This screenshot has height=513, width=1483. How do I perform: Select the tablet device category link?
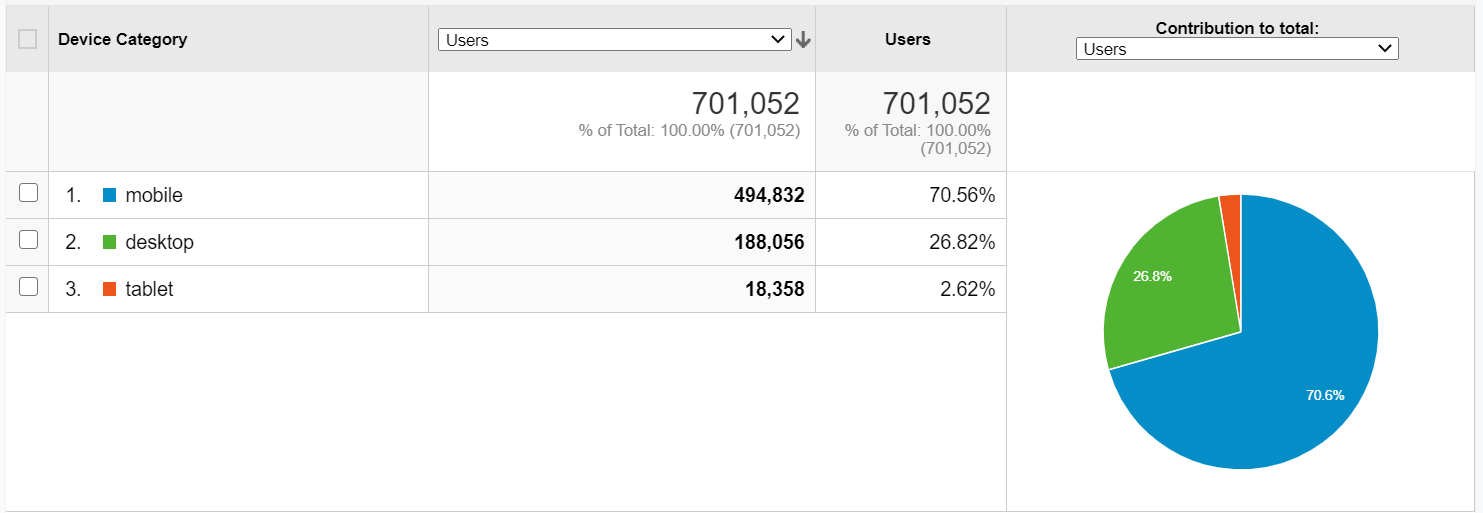coord(149,289)
